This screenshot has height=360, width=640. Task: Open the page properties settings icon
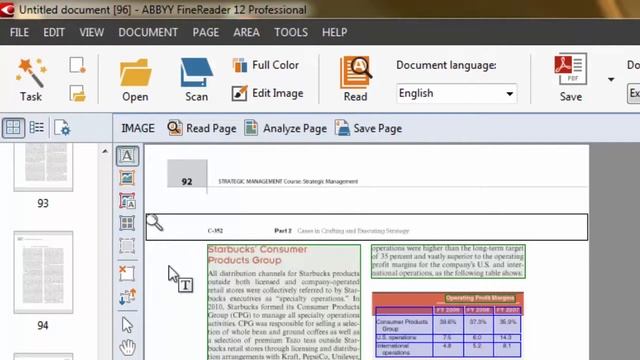coord(62,128)
